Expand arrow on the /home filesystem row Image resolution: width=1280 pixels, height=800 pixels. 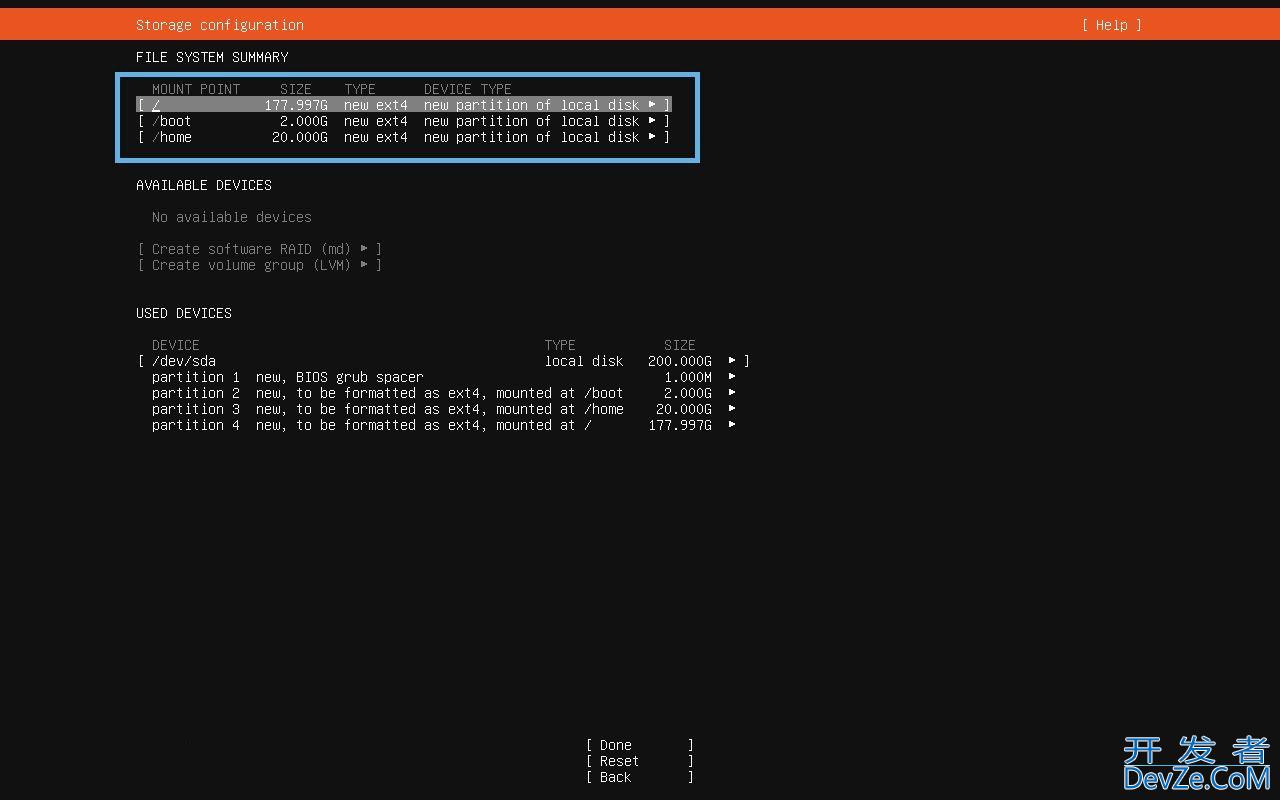(x=652, y=137)
